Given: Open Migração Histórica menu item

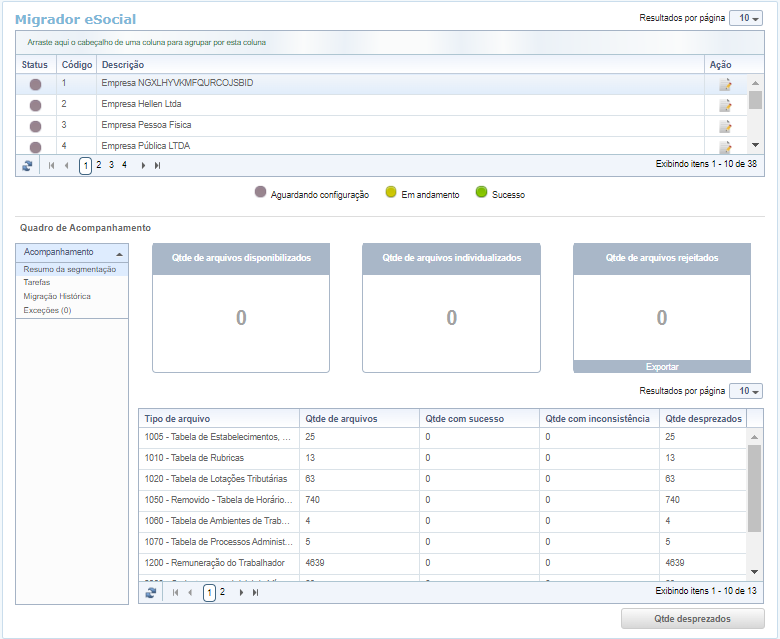Looking at the screenshot, I should pos(57,297).
